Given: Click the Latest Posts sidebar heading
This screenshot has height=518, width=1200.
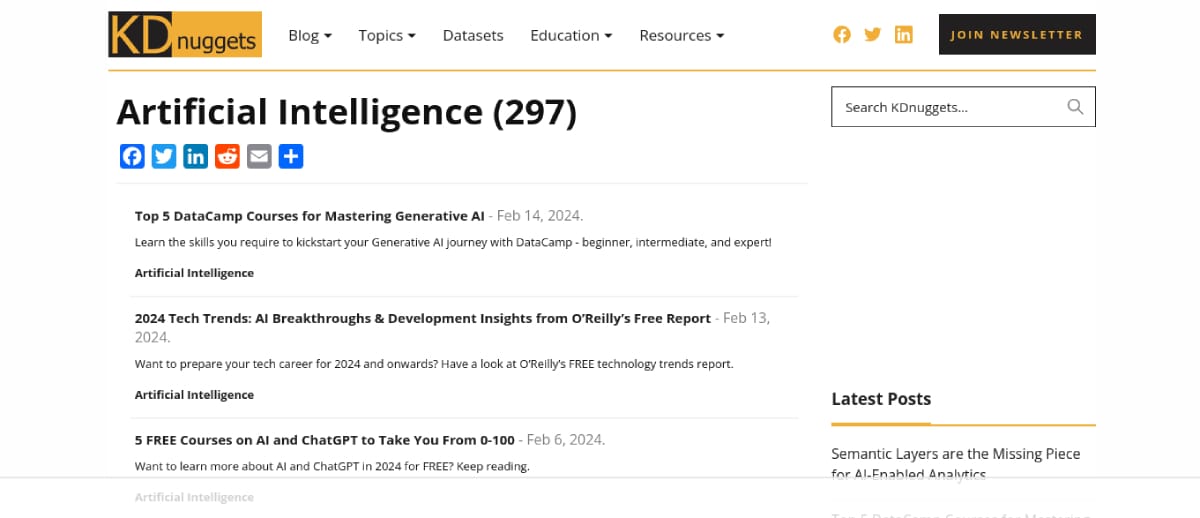Looking at the screenshot, I should point(881,399).
